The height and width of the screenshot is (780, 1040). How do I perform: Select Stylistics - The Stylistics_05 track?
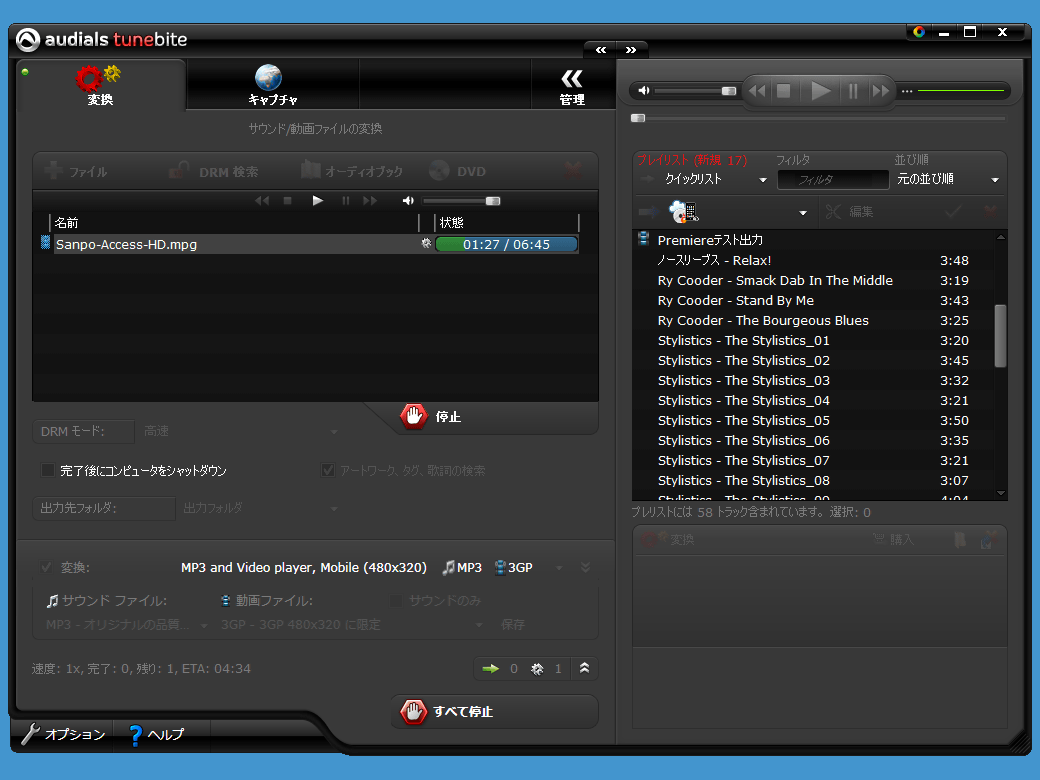point(814,421)
